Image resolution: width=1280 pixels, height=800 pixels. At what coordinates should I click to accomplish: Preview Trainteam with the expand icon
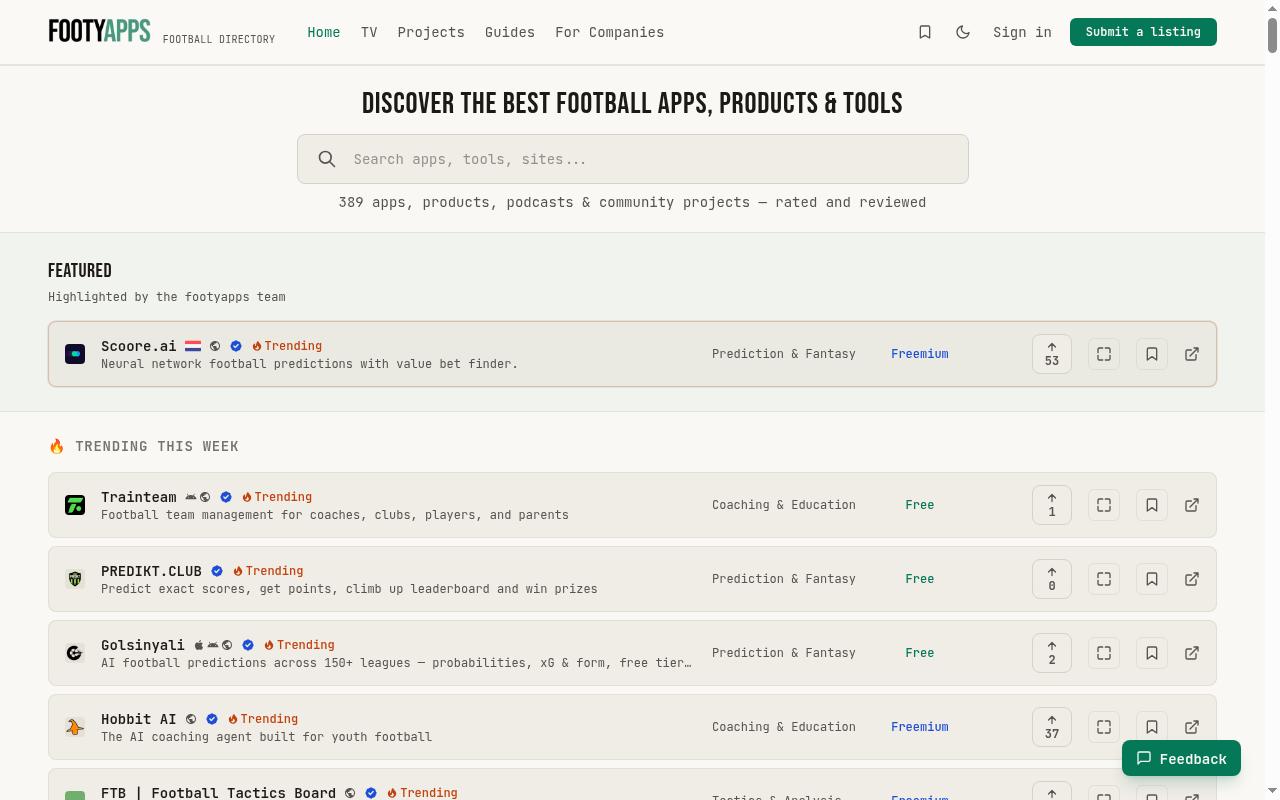1104,505
